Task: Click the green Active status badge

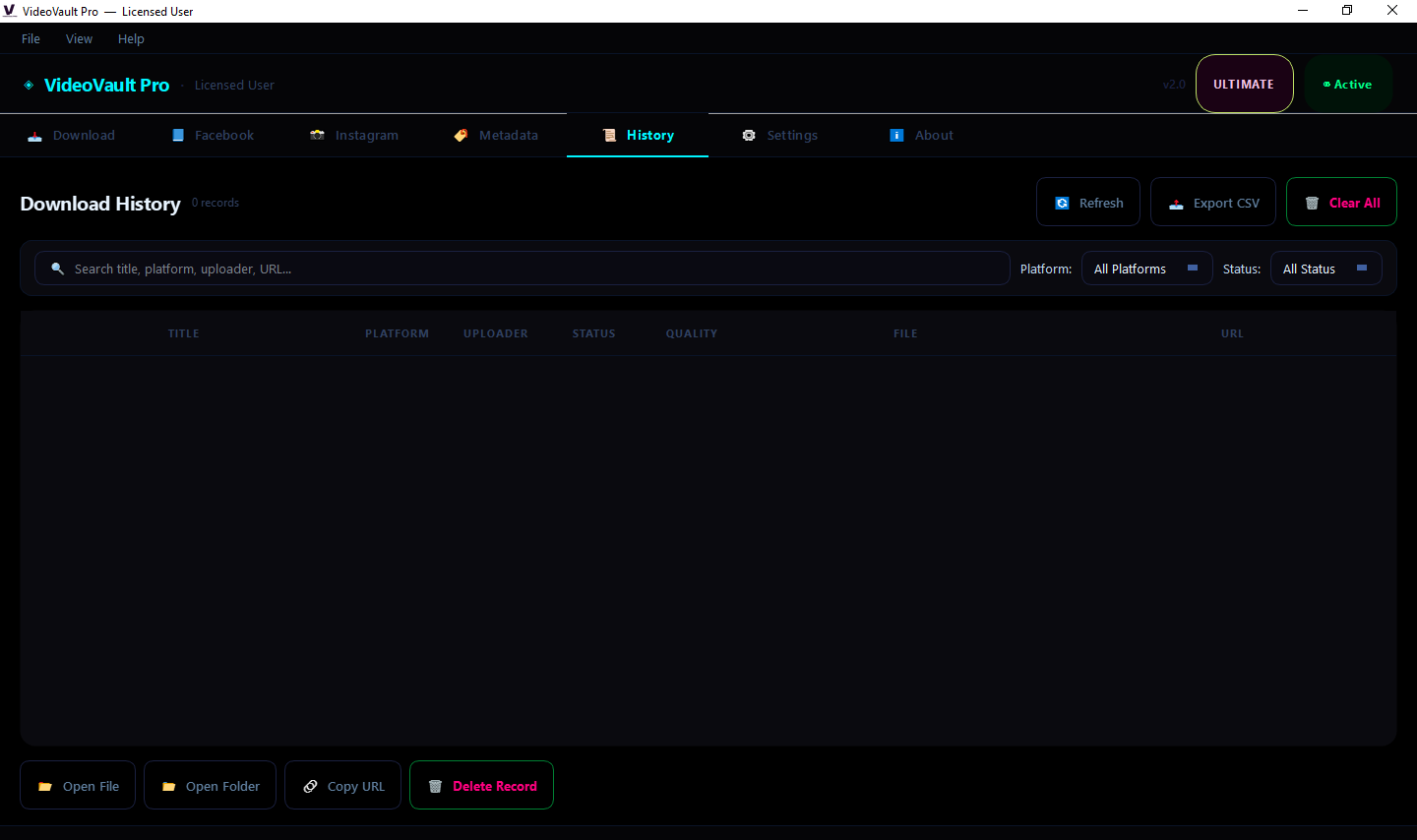Action: point(1348,85)
